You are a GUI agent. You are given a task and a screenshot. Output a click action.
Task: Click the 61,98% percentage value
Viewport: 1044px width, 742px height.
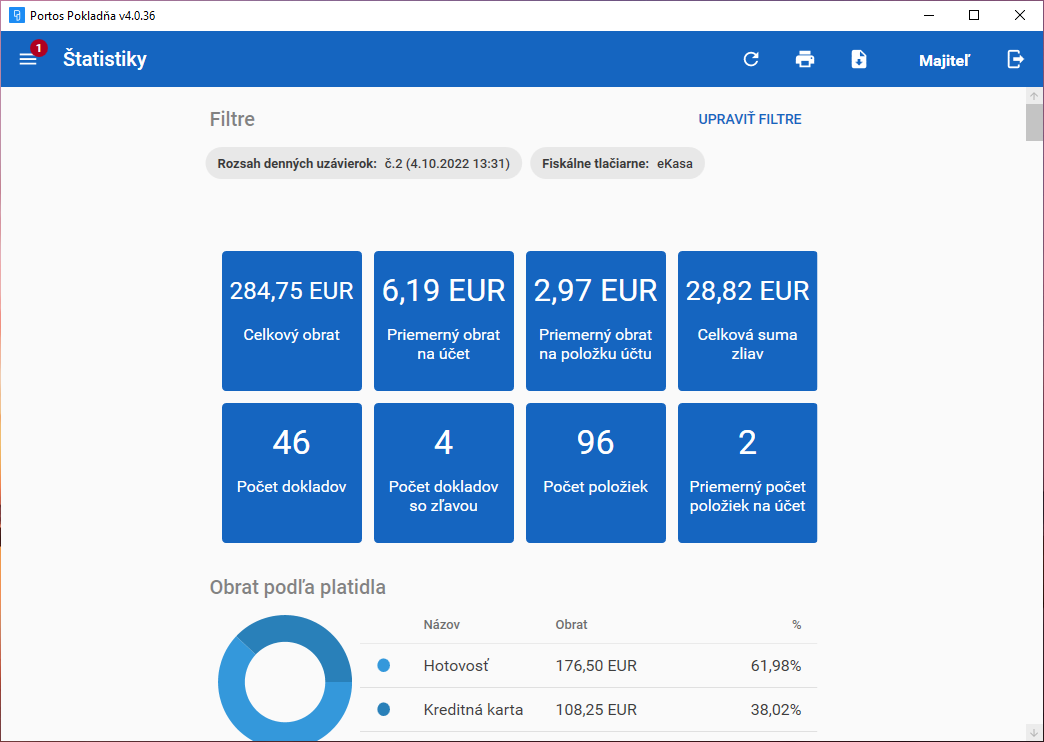[776, 665]
